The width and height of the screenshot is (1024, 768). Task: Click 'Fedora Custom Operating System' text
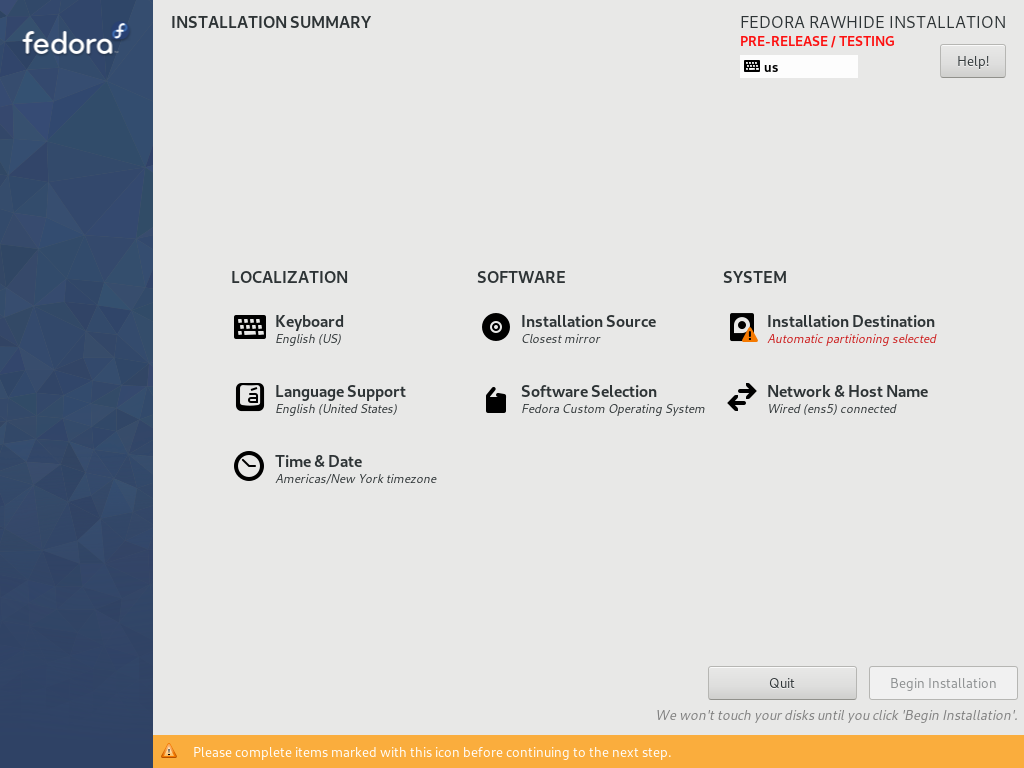pos(613,409)
